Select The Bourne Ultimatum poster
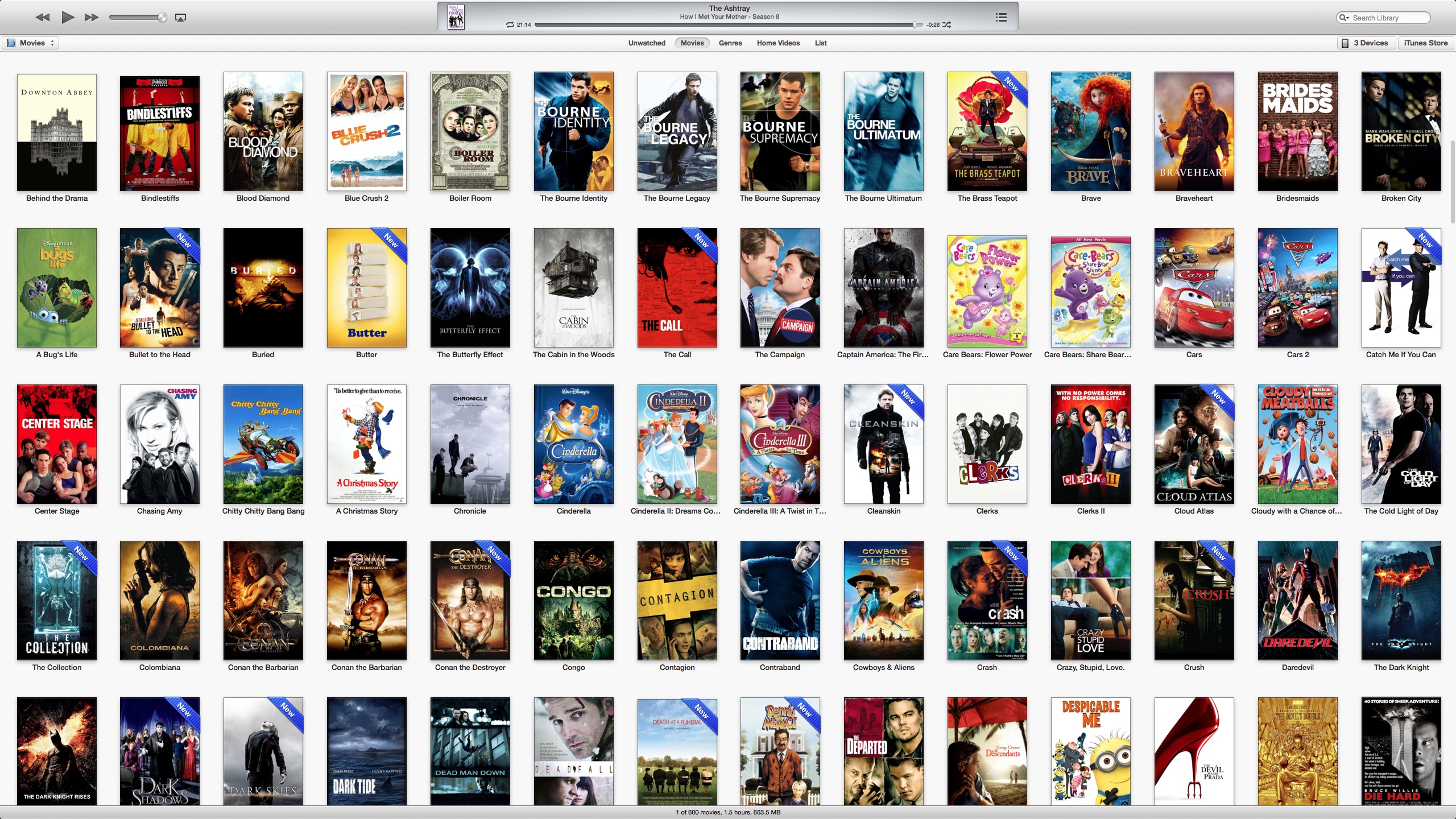 coord(884,131)
